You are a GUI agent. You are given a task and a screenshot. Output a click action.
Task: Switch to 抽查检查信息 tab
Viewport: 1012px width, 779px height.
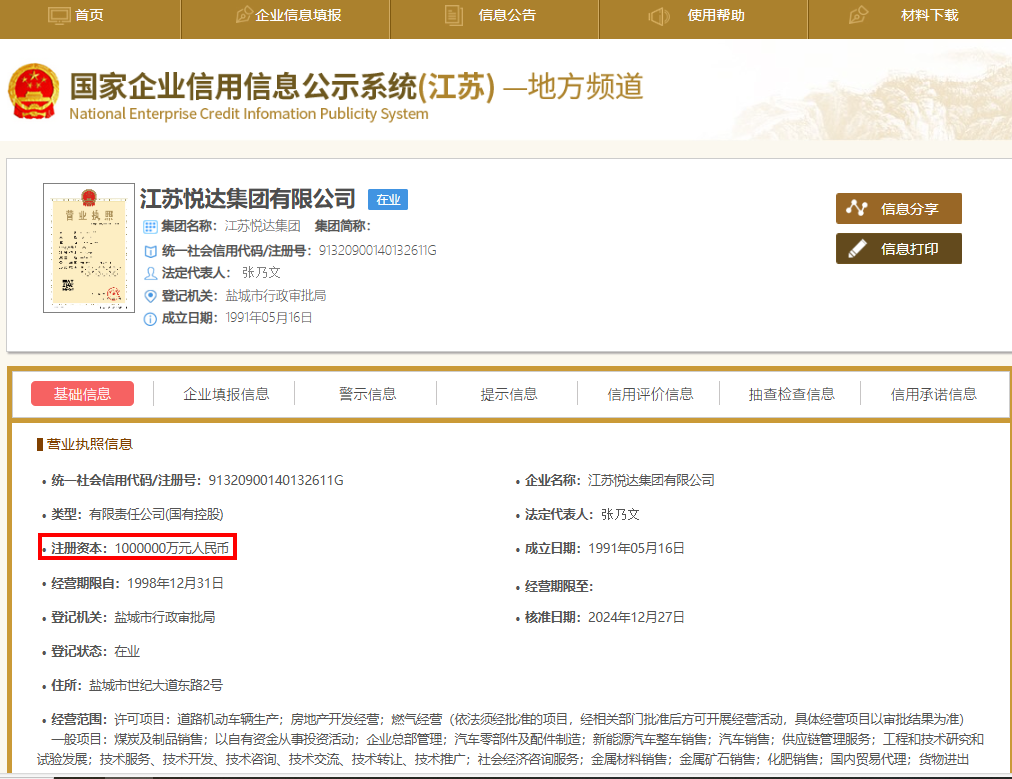pos(791,394)
